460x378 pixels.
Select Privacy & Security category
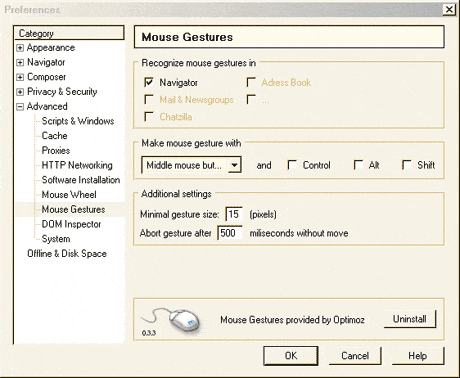coord(62,92)
